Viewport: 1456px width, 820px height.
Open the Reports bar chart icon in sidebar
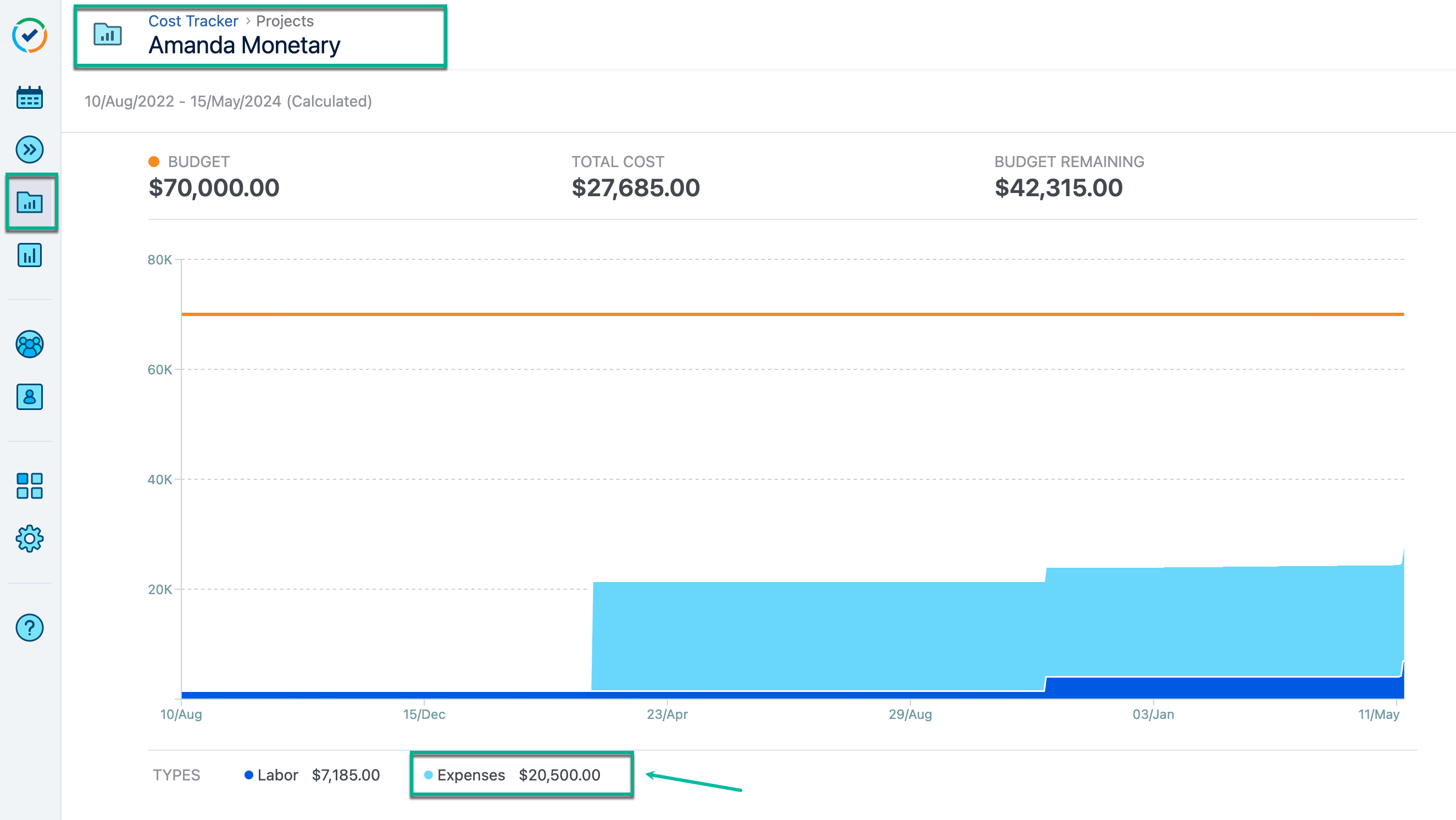pyautogui.click(x=30, y=254)
